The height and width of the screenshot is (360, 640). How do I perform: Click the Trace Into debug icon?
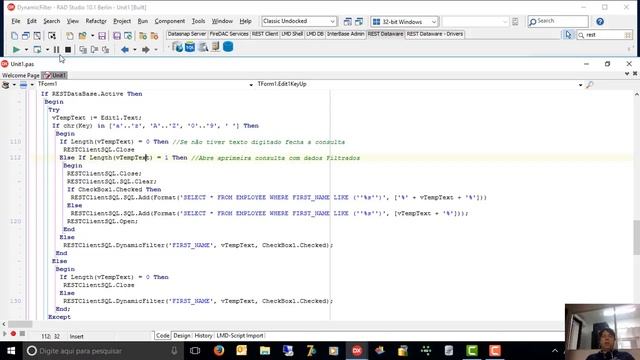[x=83, y=50]
